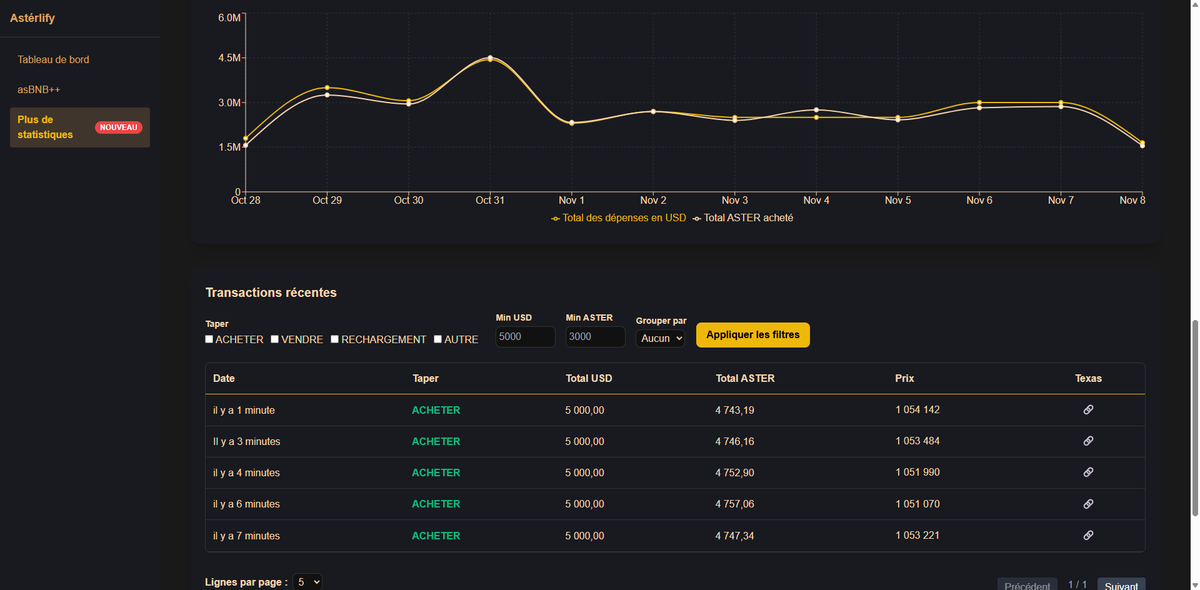
Task: Open transaction link for 1 minute ago row
Action: click(x=1088, y=410)
